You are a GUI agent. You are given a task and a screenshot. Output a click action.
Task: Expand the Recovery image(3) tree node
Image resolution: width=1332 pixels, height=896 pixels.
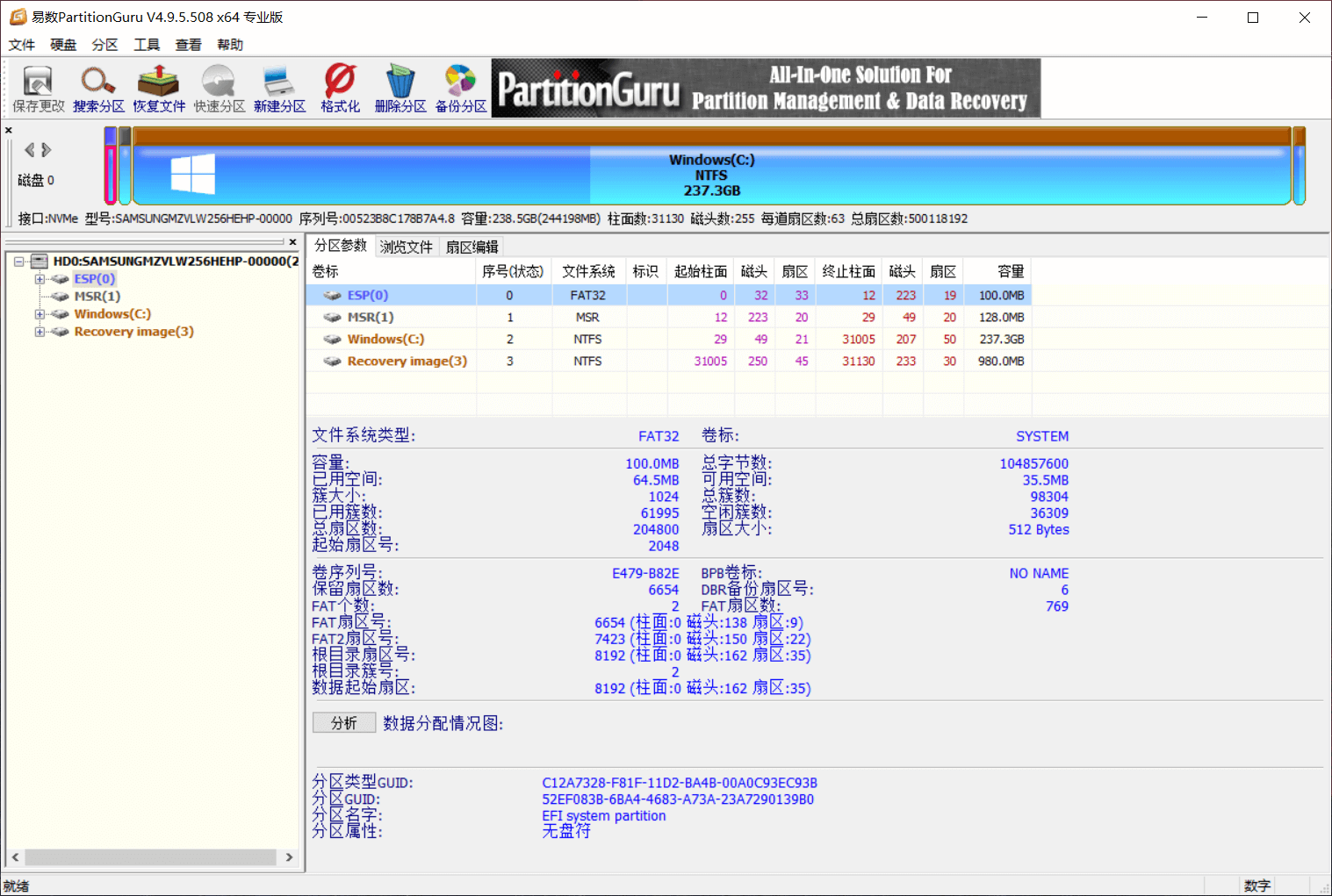(40, 332)
